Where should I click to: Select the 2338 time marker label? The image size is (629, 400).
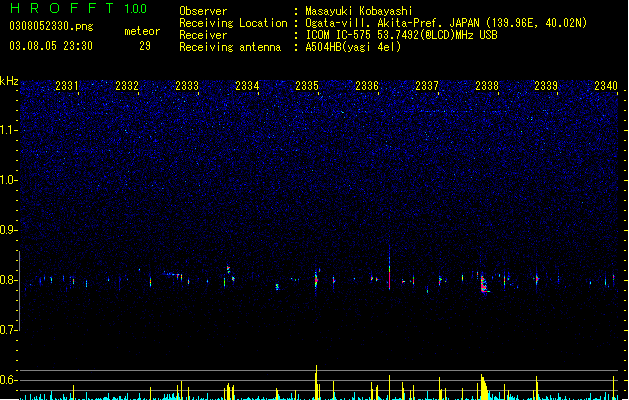(x=487, y=86)
